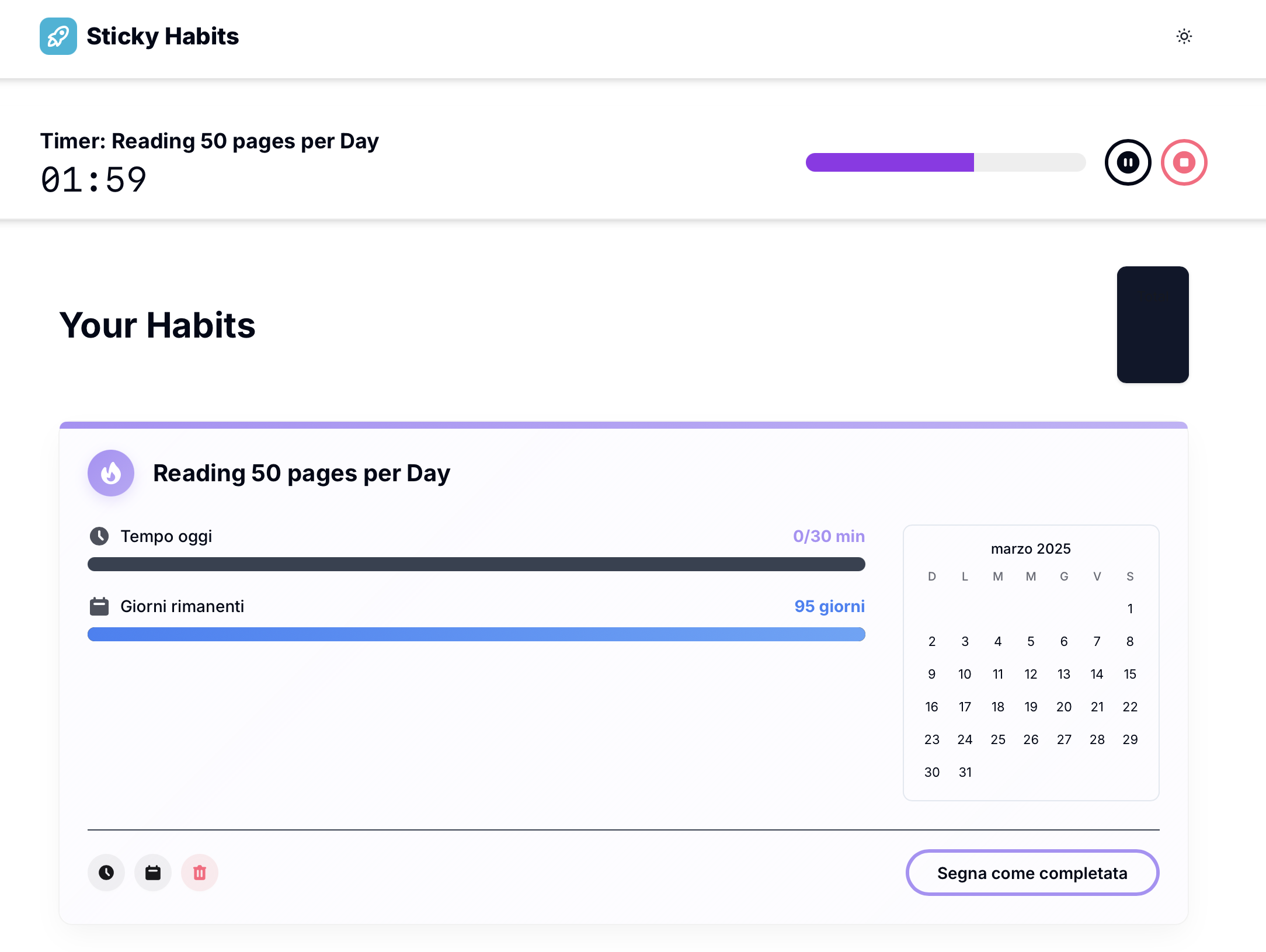Delete habit with the red trash icon
This screenshot has height=952, width=1266.
pyautogui.click(x=200, y=873)
